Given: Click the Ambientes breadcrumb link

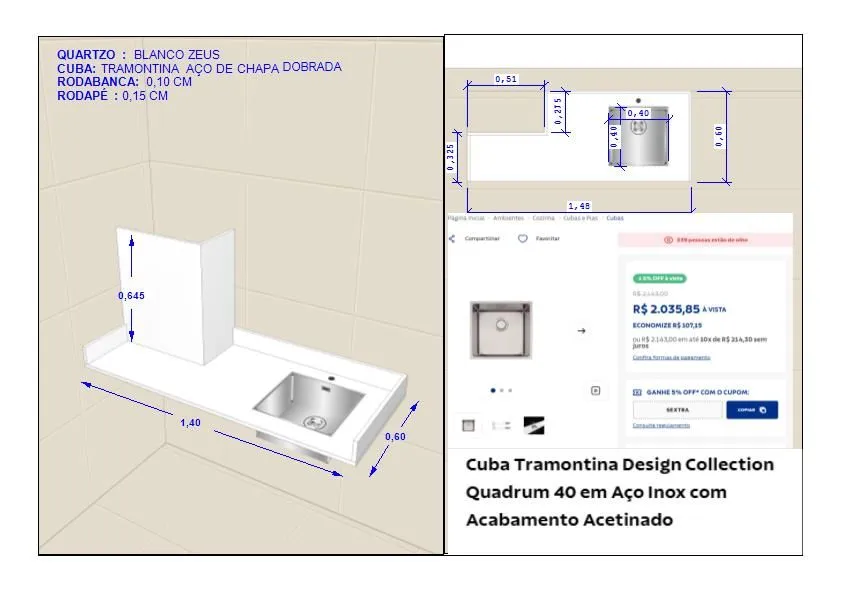Looking at the screenshot, I should tap(508, 218).
